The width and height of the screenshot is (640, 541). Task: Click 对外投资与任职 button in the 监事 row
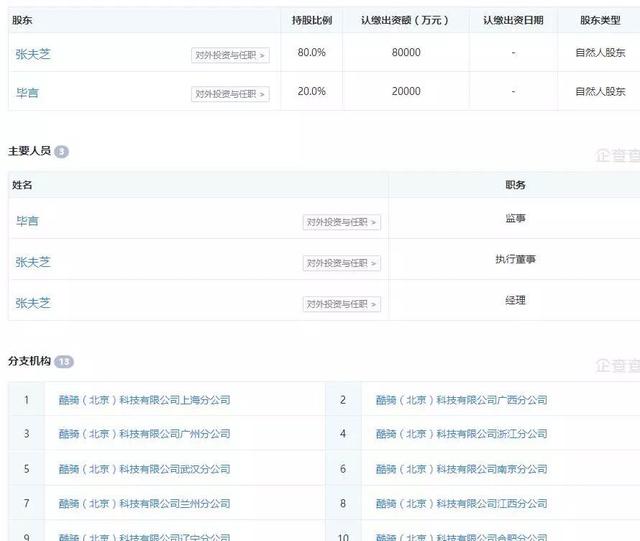click(x=342, y=222)
